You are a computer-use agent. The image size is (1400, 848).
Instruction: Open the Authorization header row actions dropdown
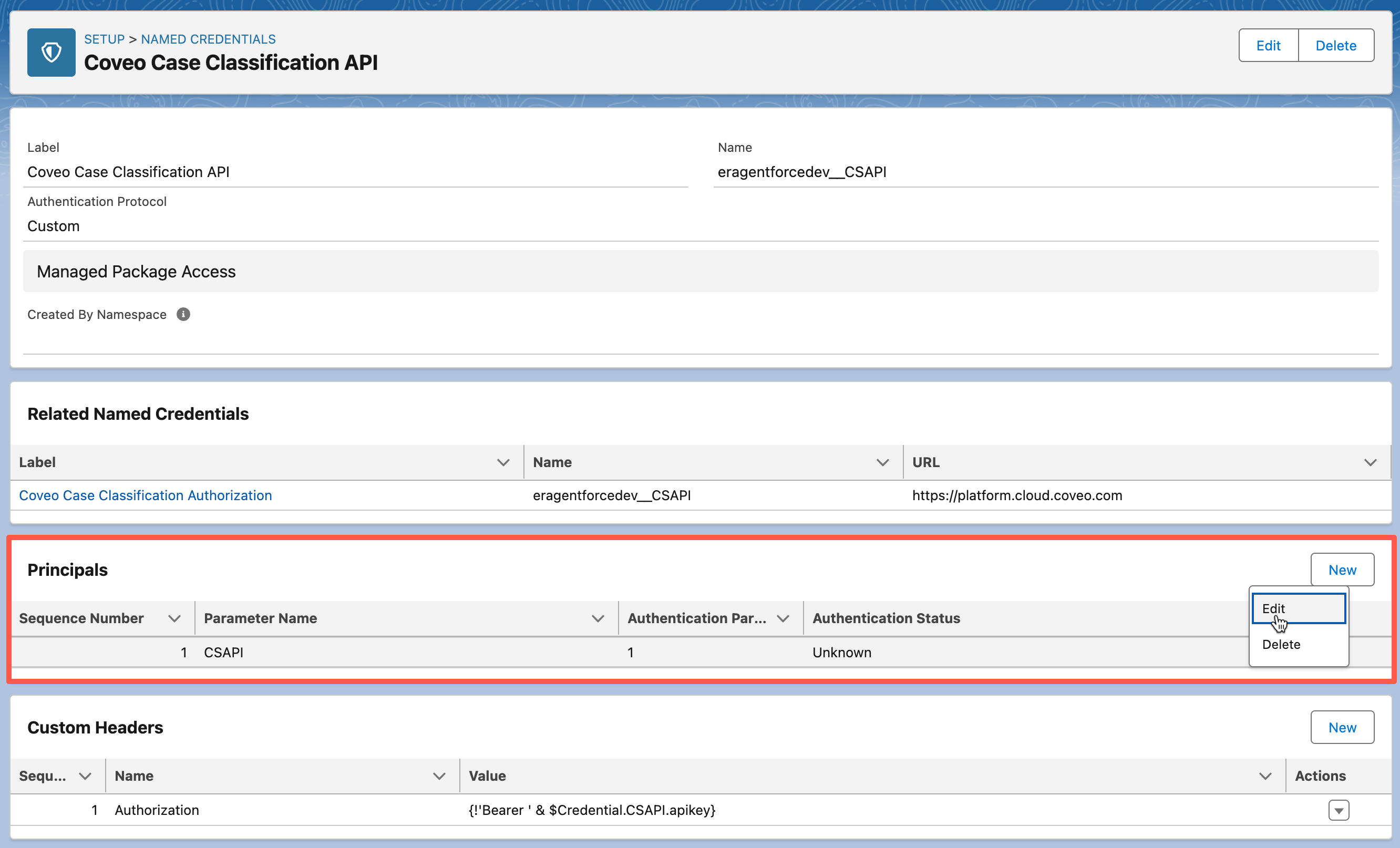[x=1339, y=810]
